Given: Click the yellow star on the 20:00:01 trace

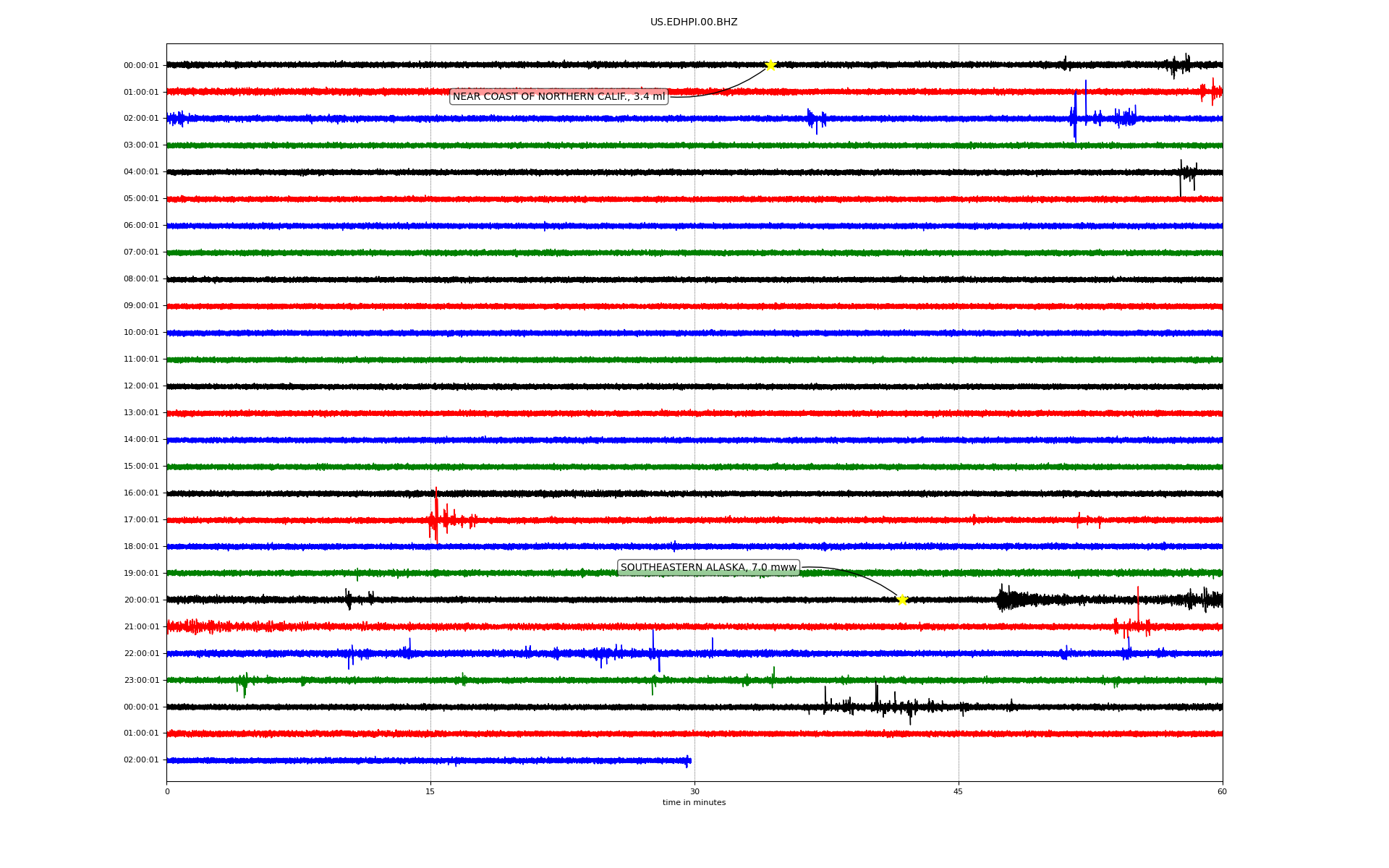Looking at the screenshot, I should [902, 600].
